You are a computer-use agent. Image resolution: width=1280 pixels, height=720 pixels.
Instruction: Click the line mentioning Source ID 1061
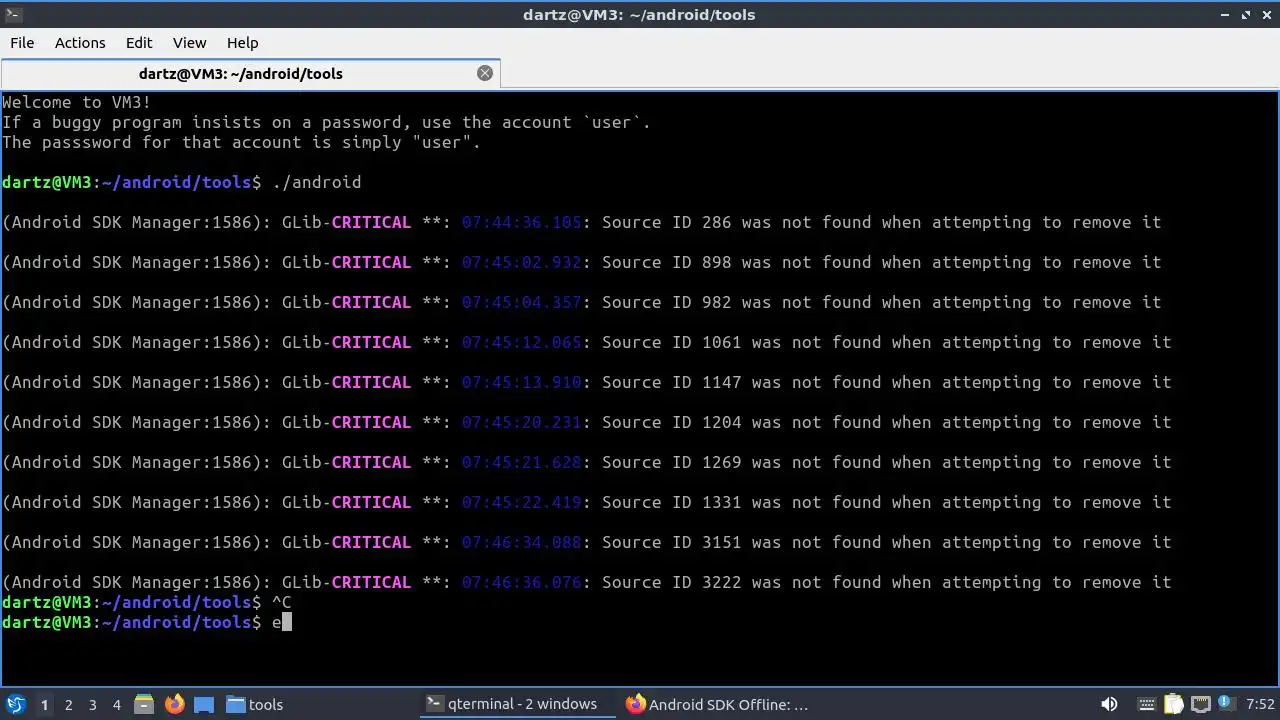pyautogui.click(x=586, y=342)
